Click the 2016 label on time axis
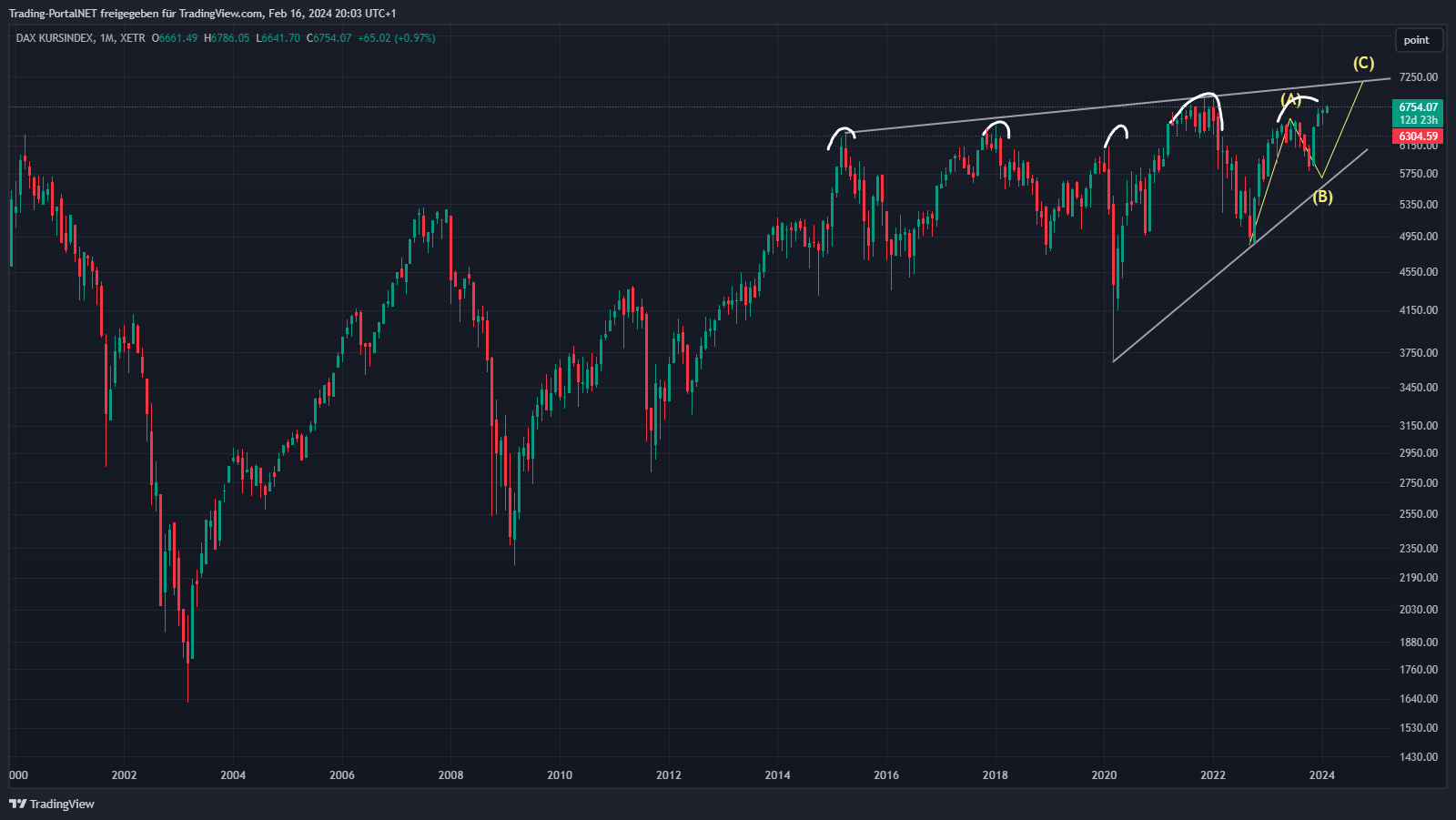The height and width of the screenshot is (820, 1456). pyautogui.click(x=885, y=775)
